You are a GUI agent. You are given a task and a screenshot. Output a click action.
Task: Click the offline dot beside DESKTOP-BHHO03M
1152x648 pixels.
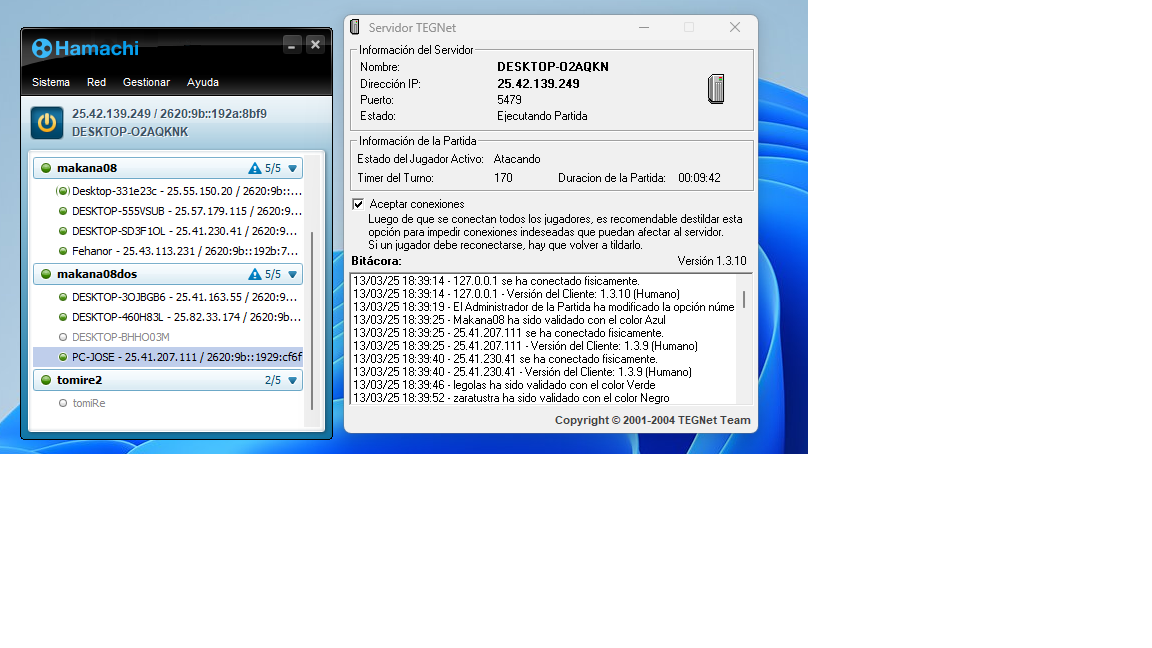click(63, 337)
